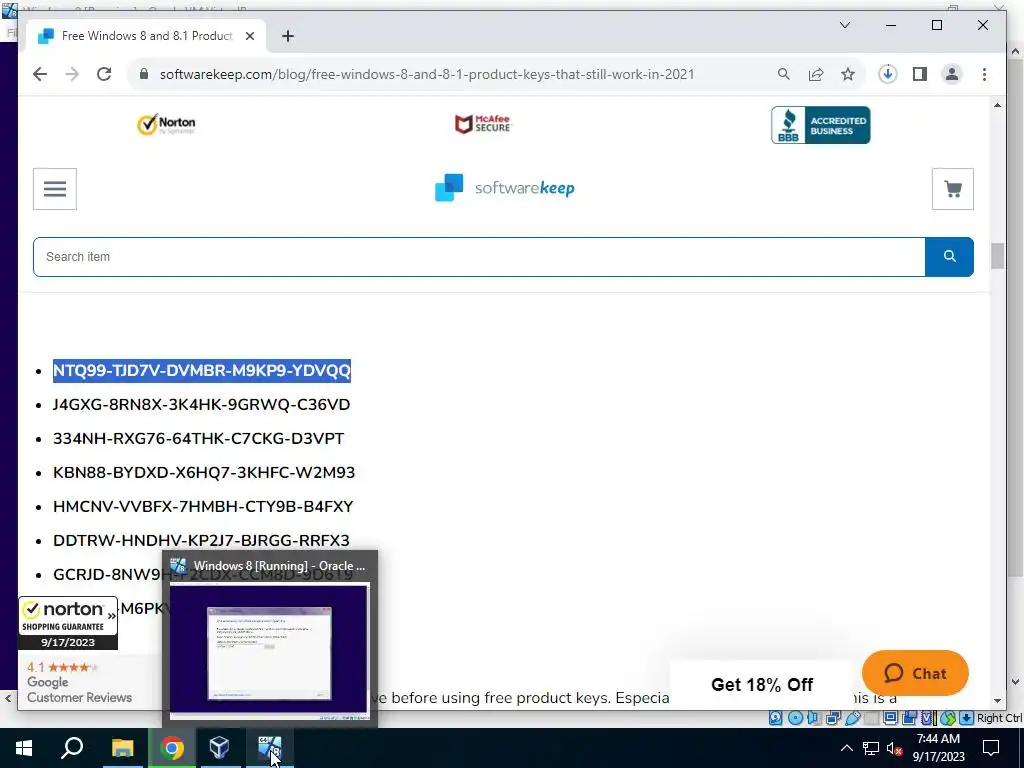Open the hamburger site menu
The width and height of the screenshot is (1024, 768).
coord(55,189)
